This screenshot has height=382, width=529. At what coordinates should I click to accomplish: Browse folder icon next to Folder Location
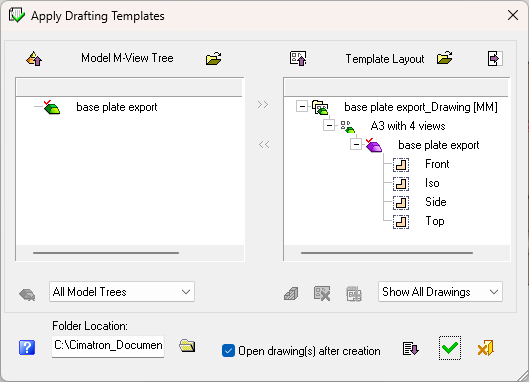pos(187,346)
